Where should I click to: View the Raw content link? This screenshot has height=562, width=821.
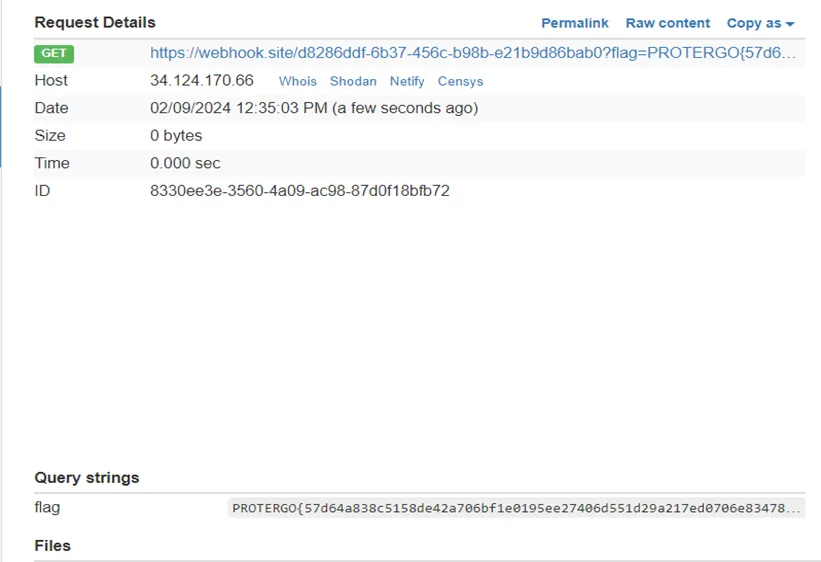click(667, 23)
